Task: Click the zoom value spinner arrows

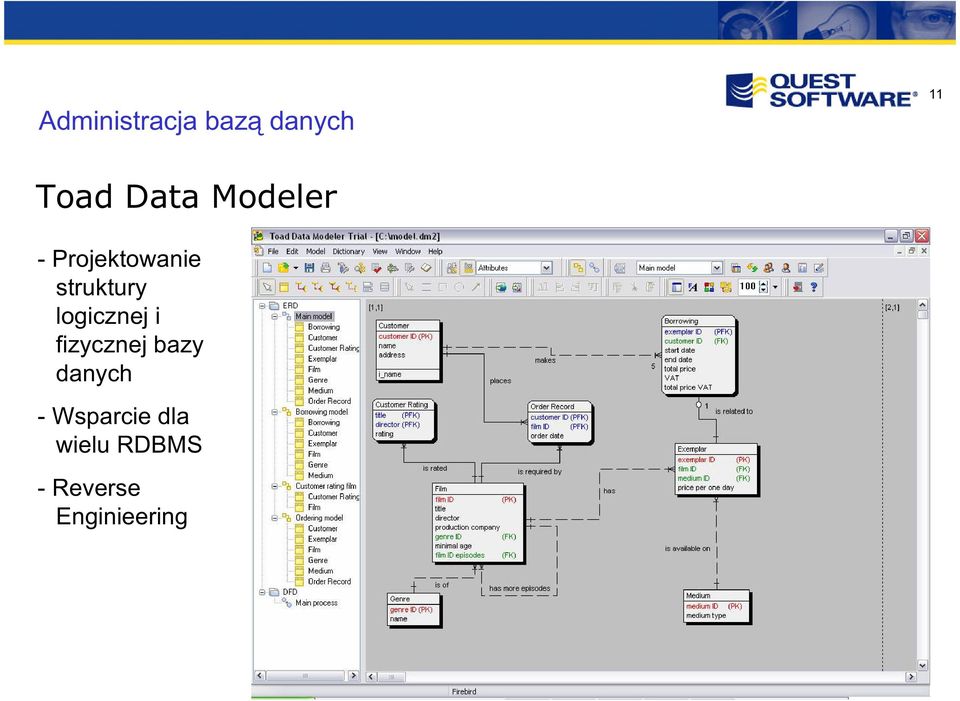Action: point(763,287)
